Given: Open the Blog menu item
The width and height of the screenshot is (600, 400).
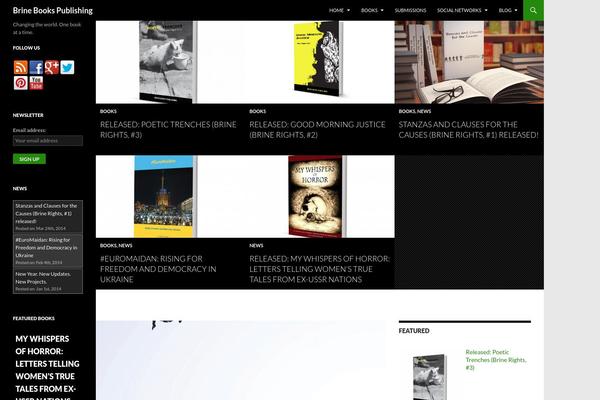Looking at the screenshot, I should (505, 10).
